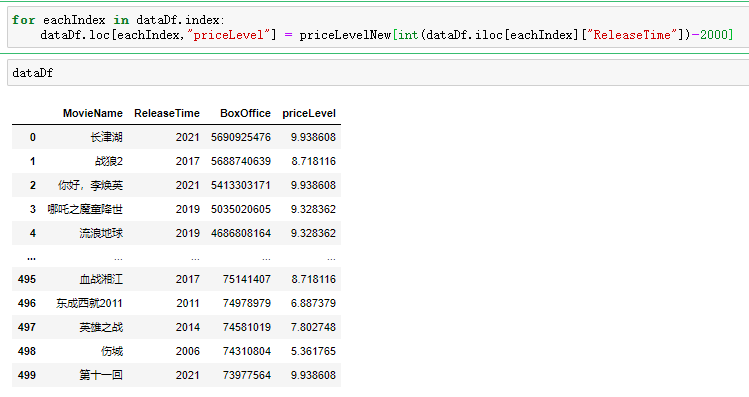Select movie name 血战湘江
The height and width of the screenshot is (397, 749).
coord(101,279)
